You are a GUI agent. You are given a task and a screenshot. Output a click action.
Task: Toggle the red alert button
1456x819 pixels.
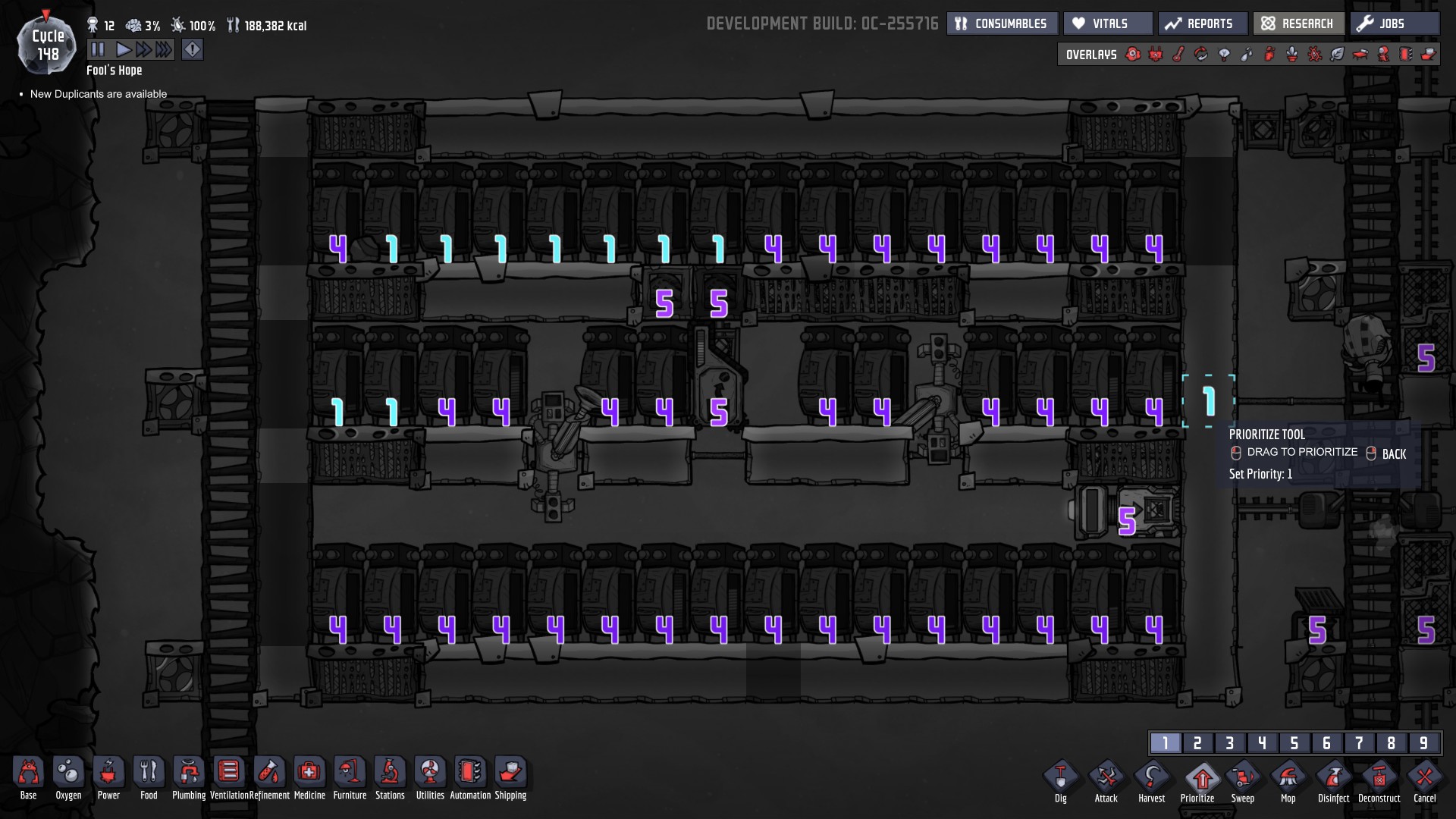[x=193, y=50]
